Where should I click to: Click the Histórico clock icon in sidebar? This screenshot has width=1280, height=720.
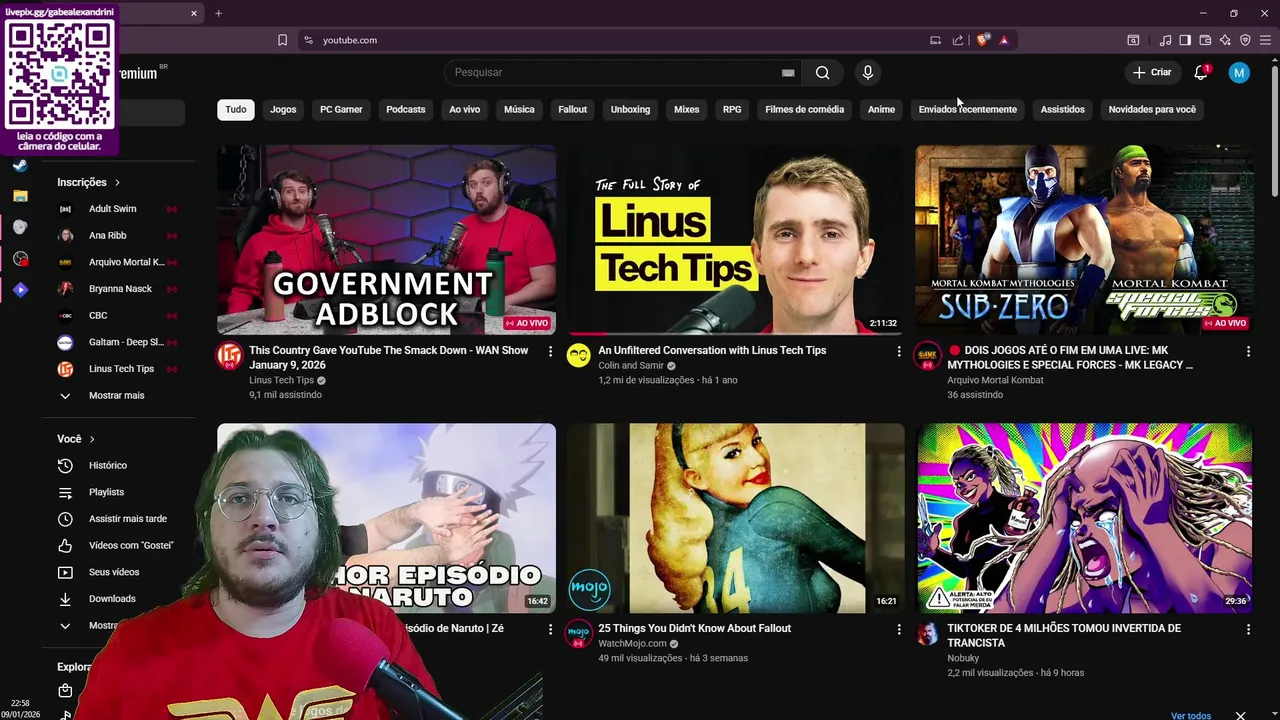65,465
